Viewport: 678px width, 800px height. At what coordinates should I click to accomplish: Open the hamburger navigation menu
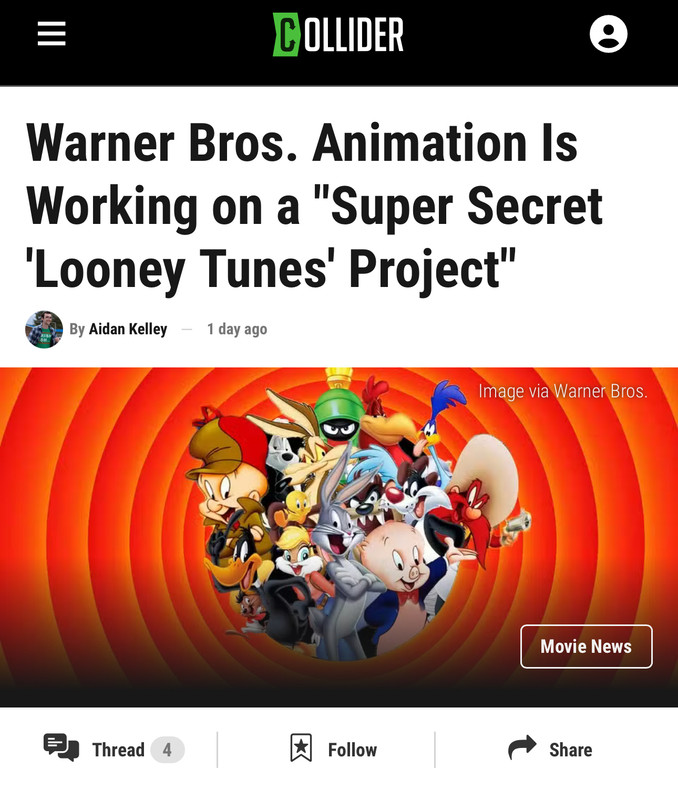pos(52,34)
